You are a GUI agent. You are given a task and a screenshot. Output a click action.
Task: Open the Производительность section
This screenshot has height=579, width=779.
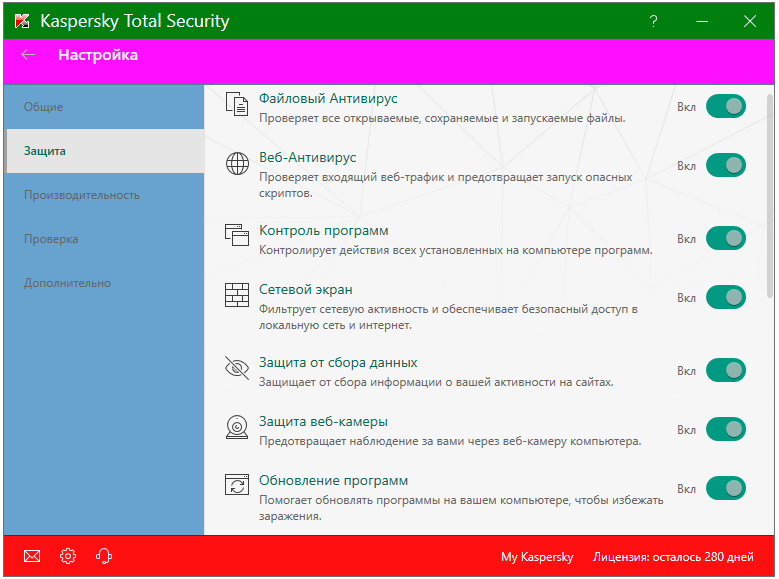click(x=82, y=195)
